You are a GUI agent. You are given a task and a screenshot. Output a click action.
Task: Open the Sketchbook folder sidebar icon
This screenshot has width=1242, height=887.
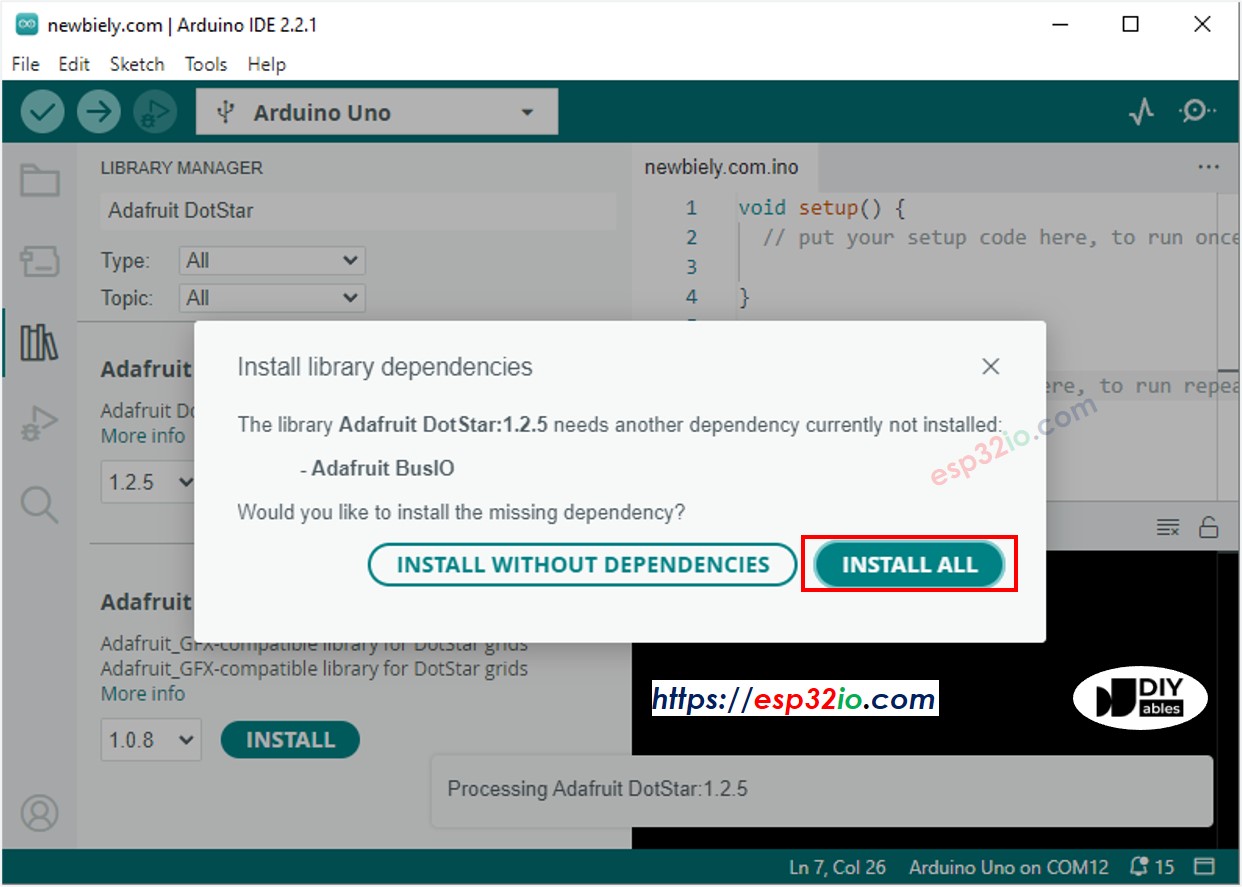pos(40,181)
